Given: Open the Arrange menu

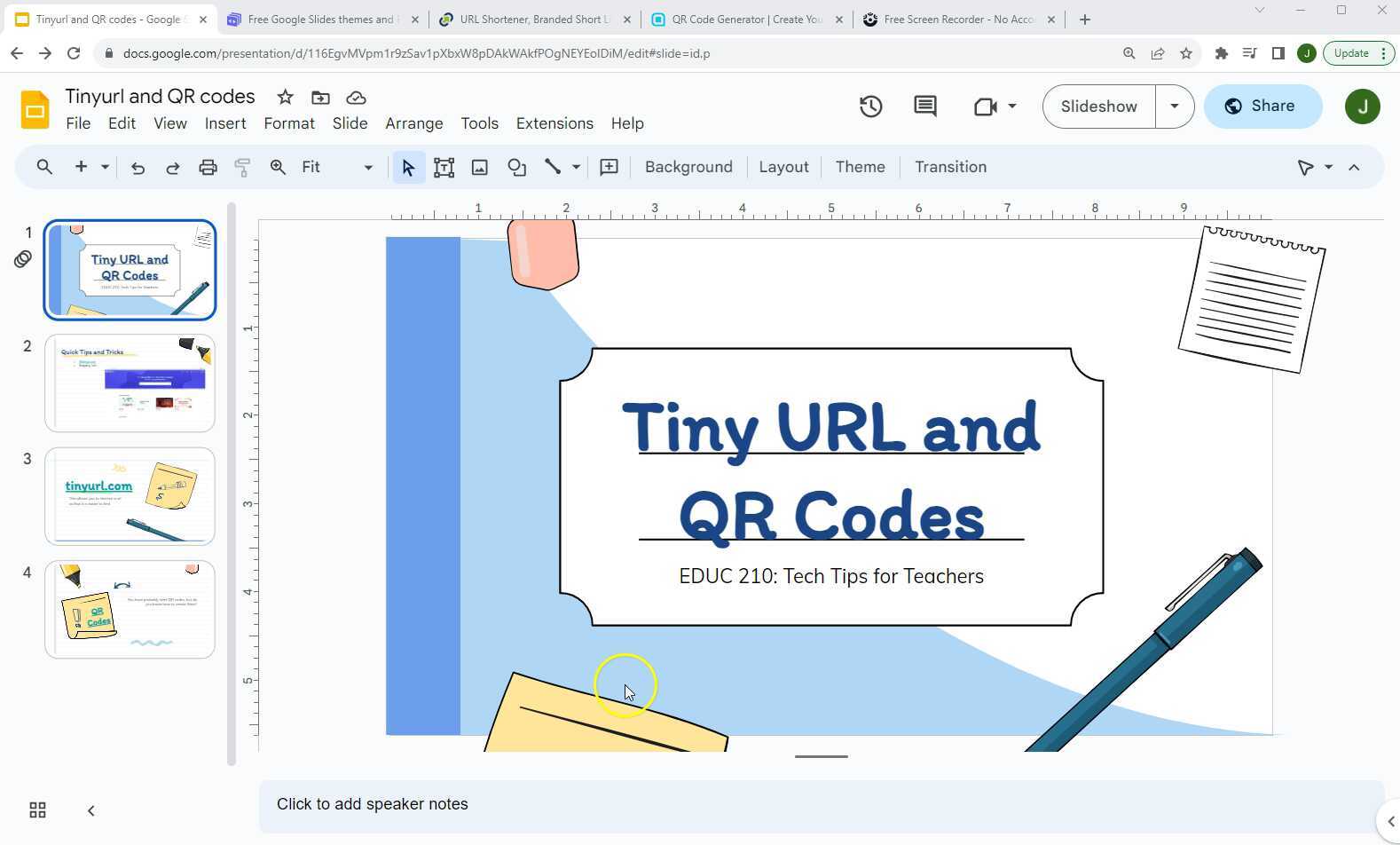Looking at the screenshot, I should click(413, 123).
